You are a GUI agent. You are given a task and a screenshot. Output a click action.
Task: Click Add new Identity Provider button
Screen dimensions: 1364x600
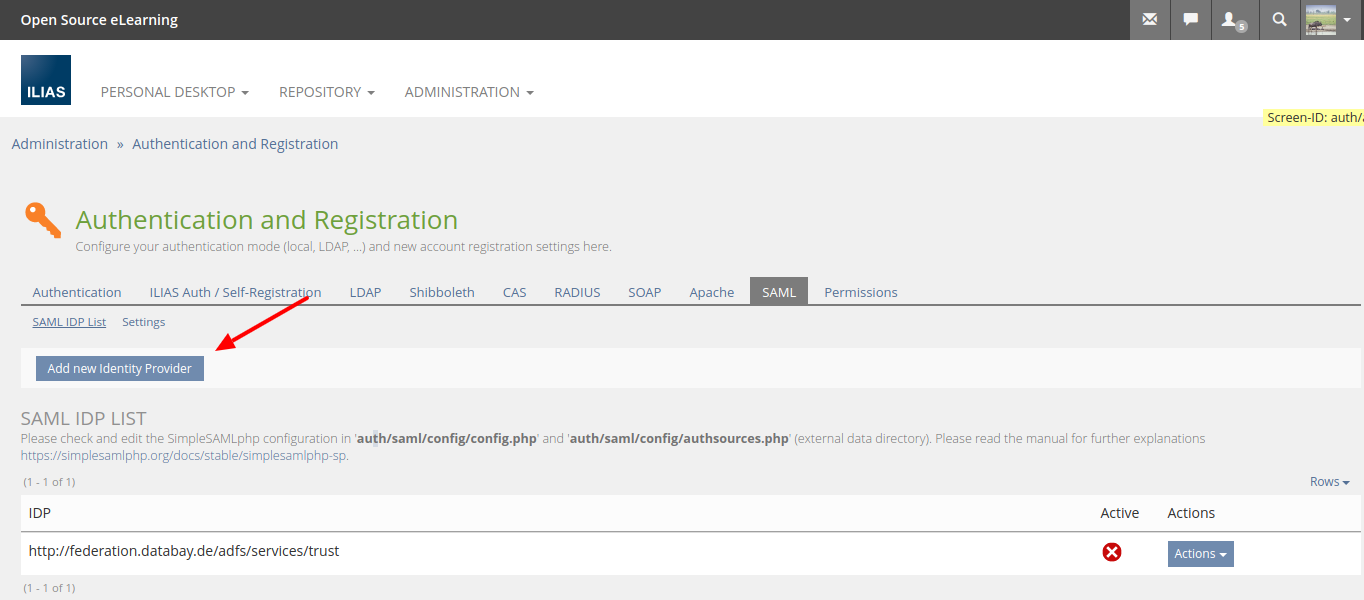pyautogui.click(x=120, y=368)
